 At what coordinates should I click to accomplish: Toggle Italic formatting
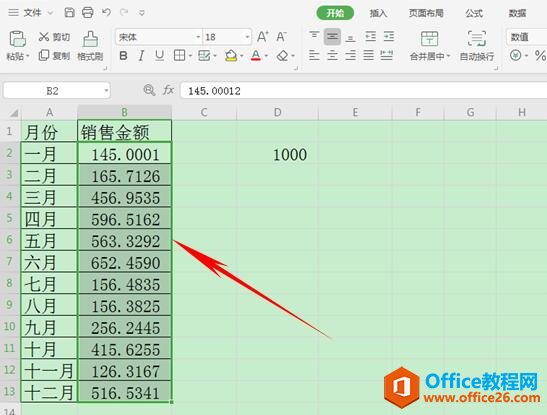[141, 56]
